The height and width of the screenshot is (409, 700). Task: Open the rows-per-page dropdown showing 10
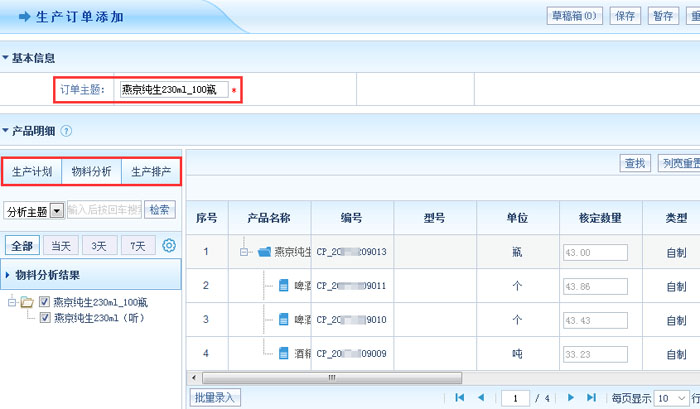[670, 397]
